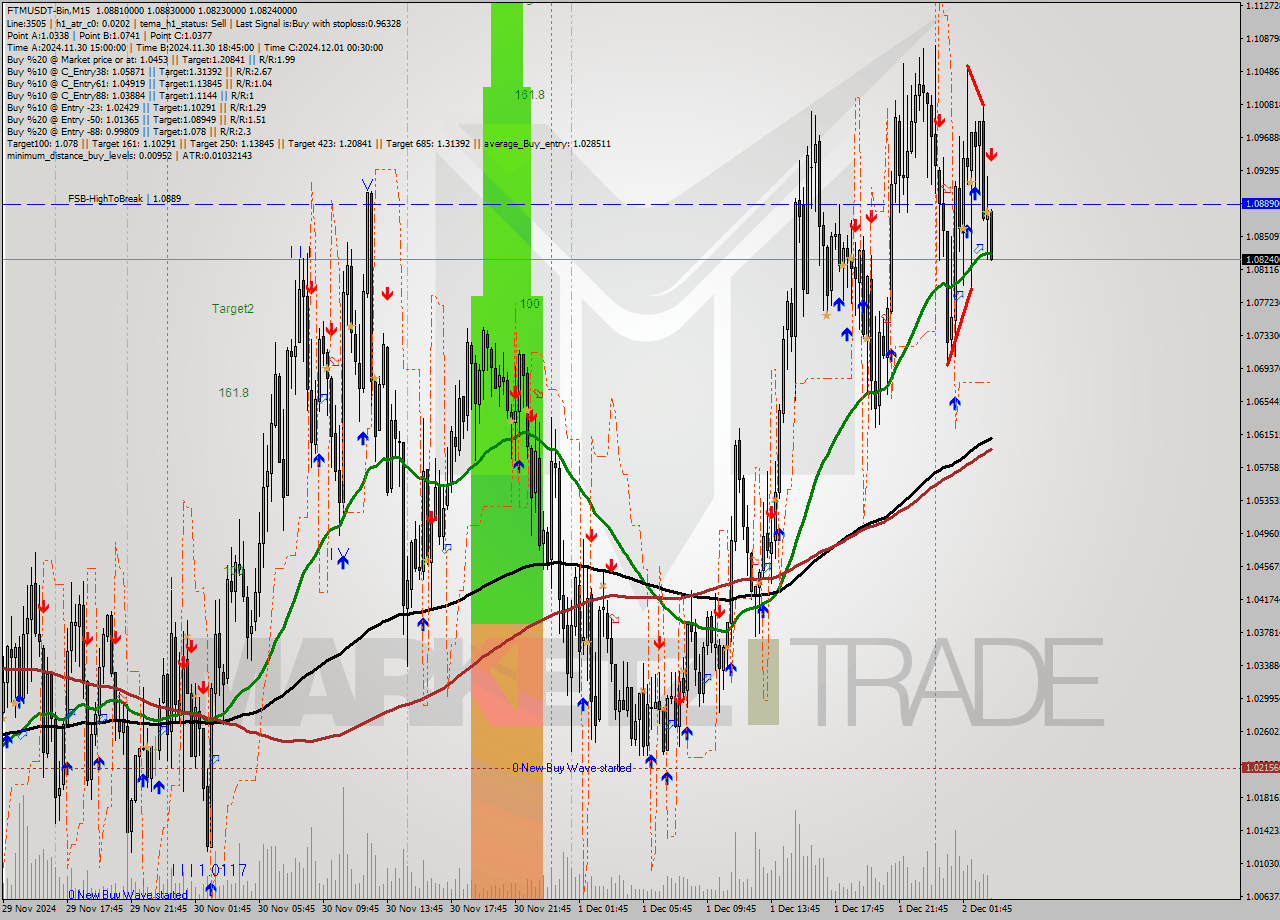Screen dimensions: 1280x920
Task: Click the '30 Nov 17:45' time axis label
Action: pyautogui.click(x=479, y=909)
